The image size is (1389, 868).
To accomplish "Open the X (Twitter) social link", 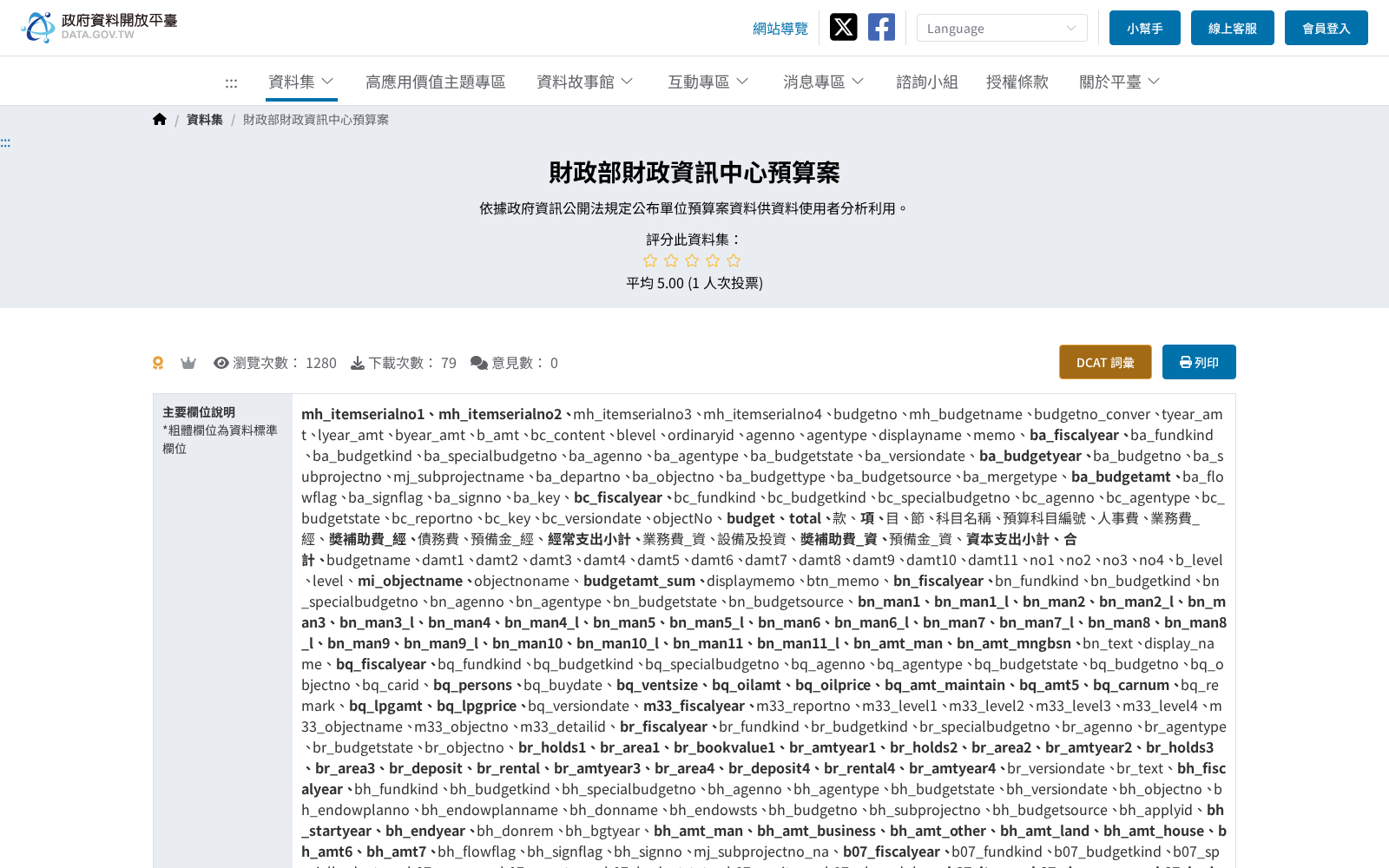I will (843, 27).
